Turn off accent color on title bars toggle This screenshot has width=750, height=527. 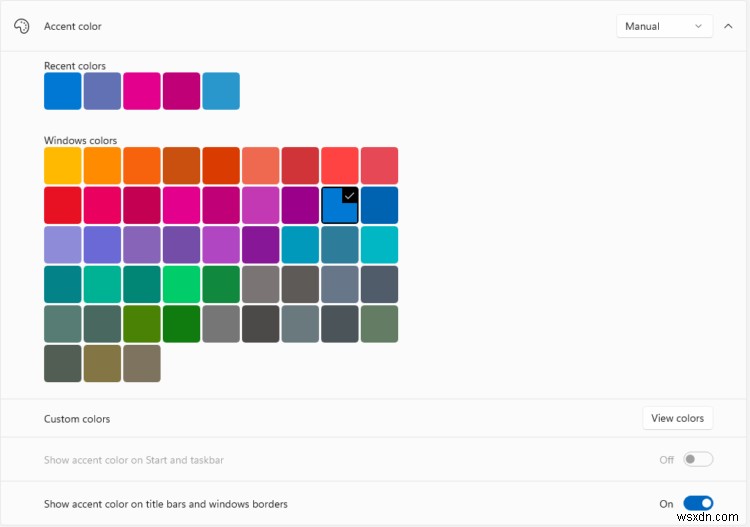click(698, 503)
